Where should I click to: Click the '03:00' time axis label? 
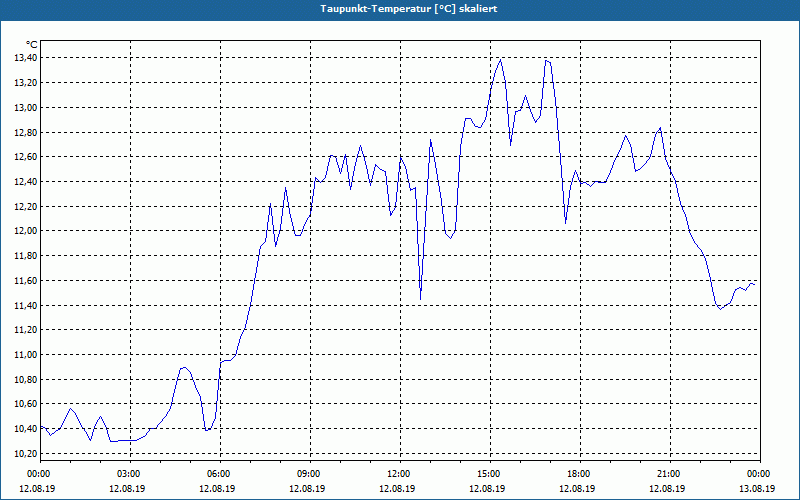pyautogui.click(x=130, y=474)
